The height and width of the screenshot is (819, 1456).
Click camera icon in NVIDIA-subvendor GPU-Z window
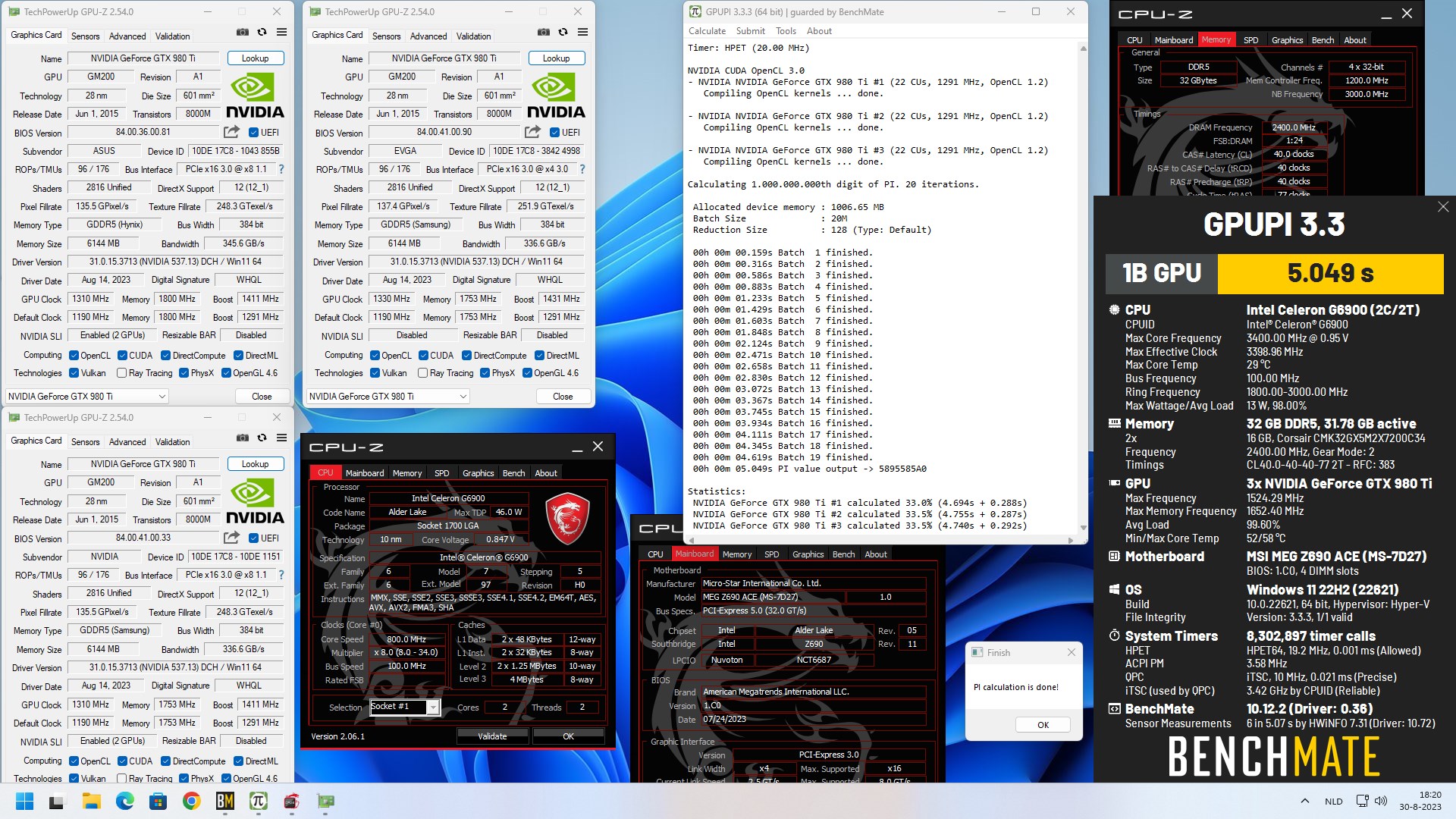[x=242, y=438]
